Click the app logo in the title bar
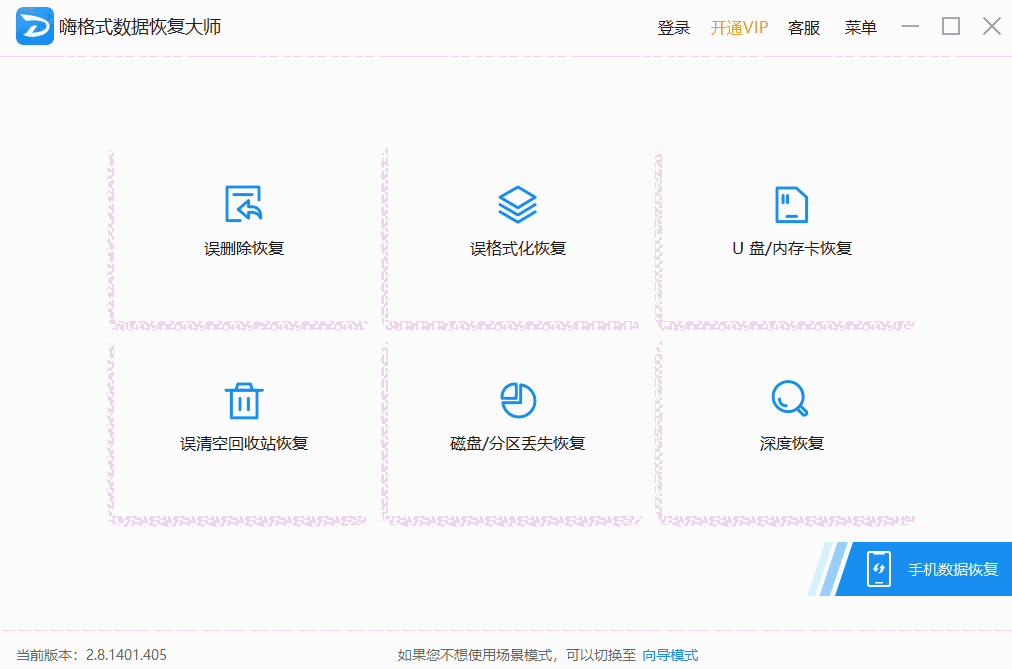The height and width of the screenshot is (669, 1012). pos(34,26)
